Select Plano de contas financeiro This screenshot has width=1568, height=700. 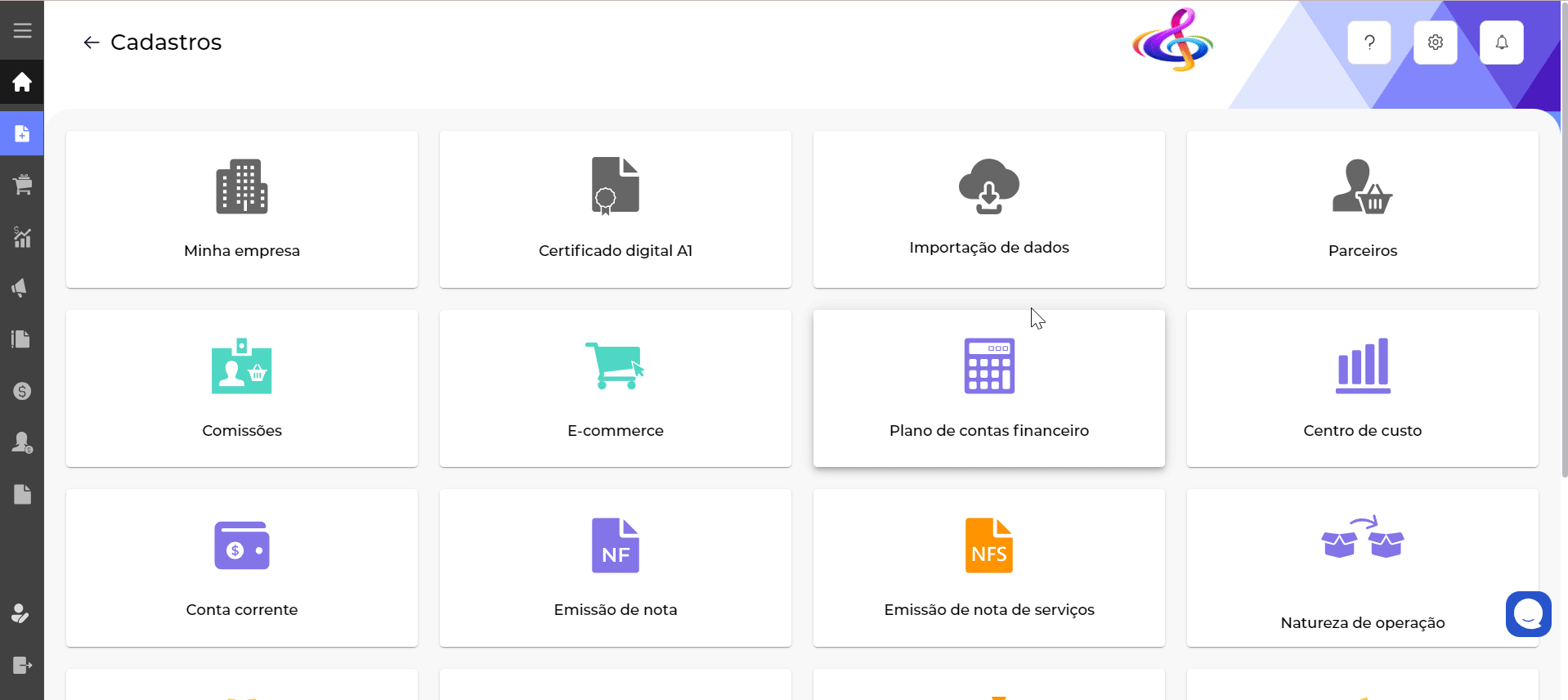(989, 388)
